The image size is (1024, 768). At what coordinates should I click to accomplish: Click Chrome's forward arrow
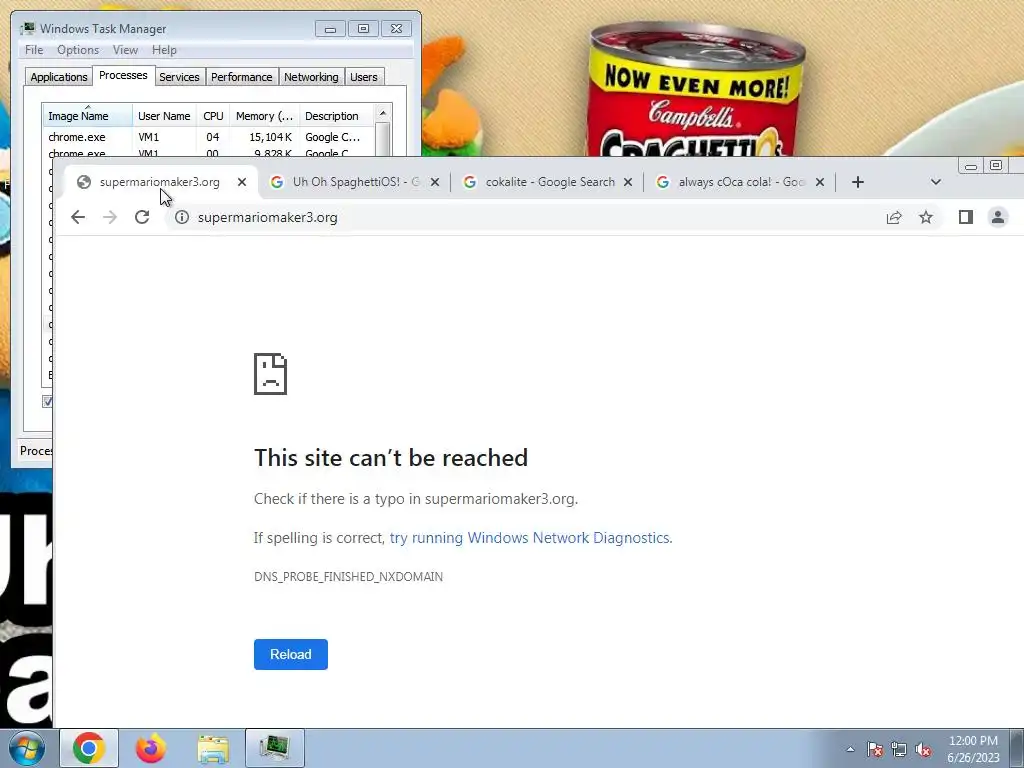pos(110,217)
